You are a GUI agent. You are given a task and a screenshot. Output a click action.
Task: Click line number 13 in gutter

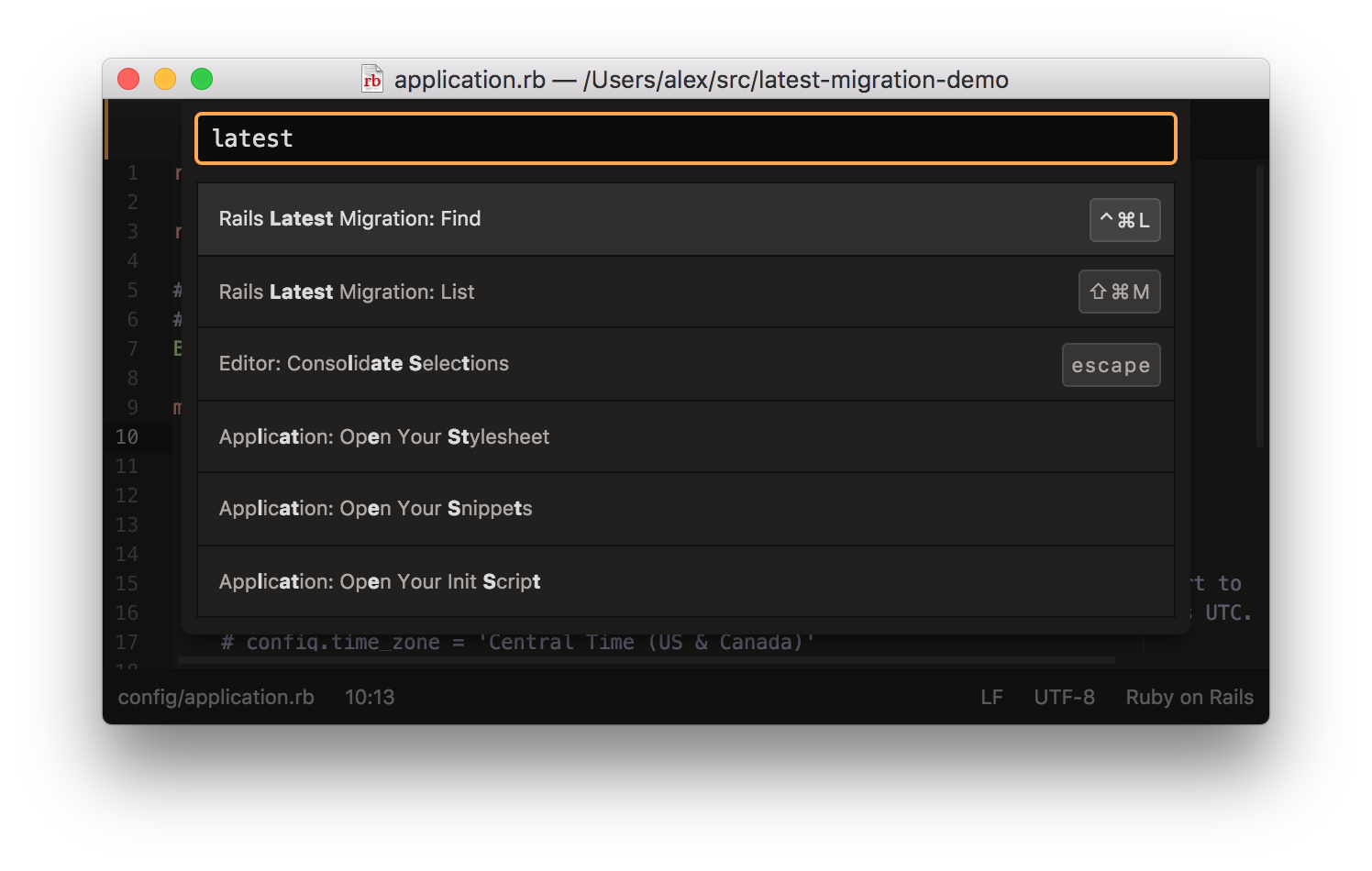127,524
